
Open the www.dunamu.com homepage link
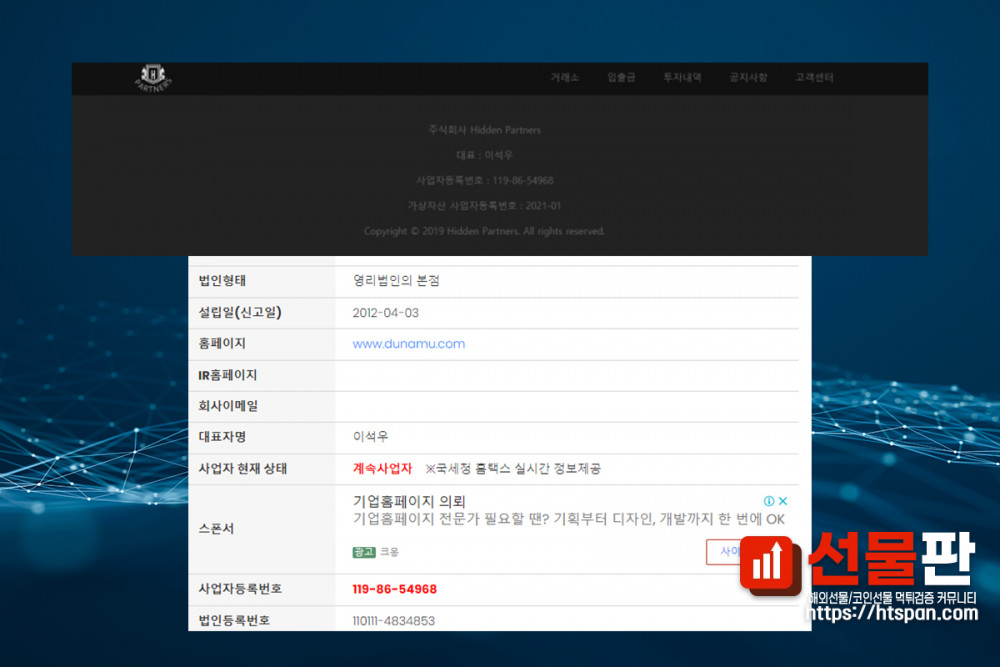pyautogui.click(x=408, y=344)
